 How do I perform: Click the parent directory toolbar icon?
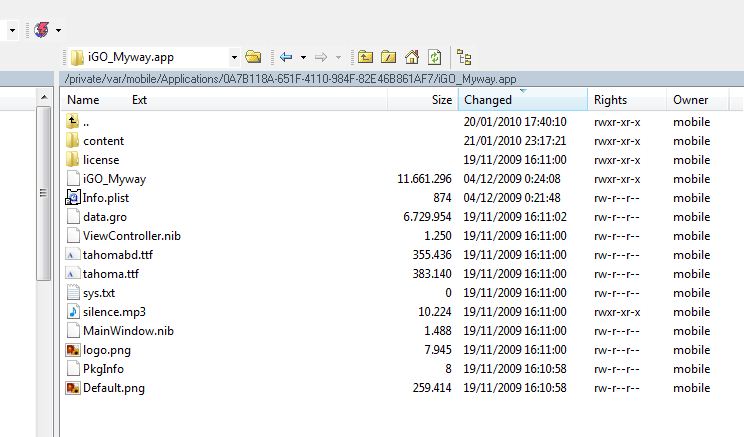[366, 57]
